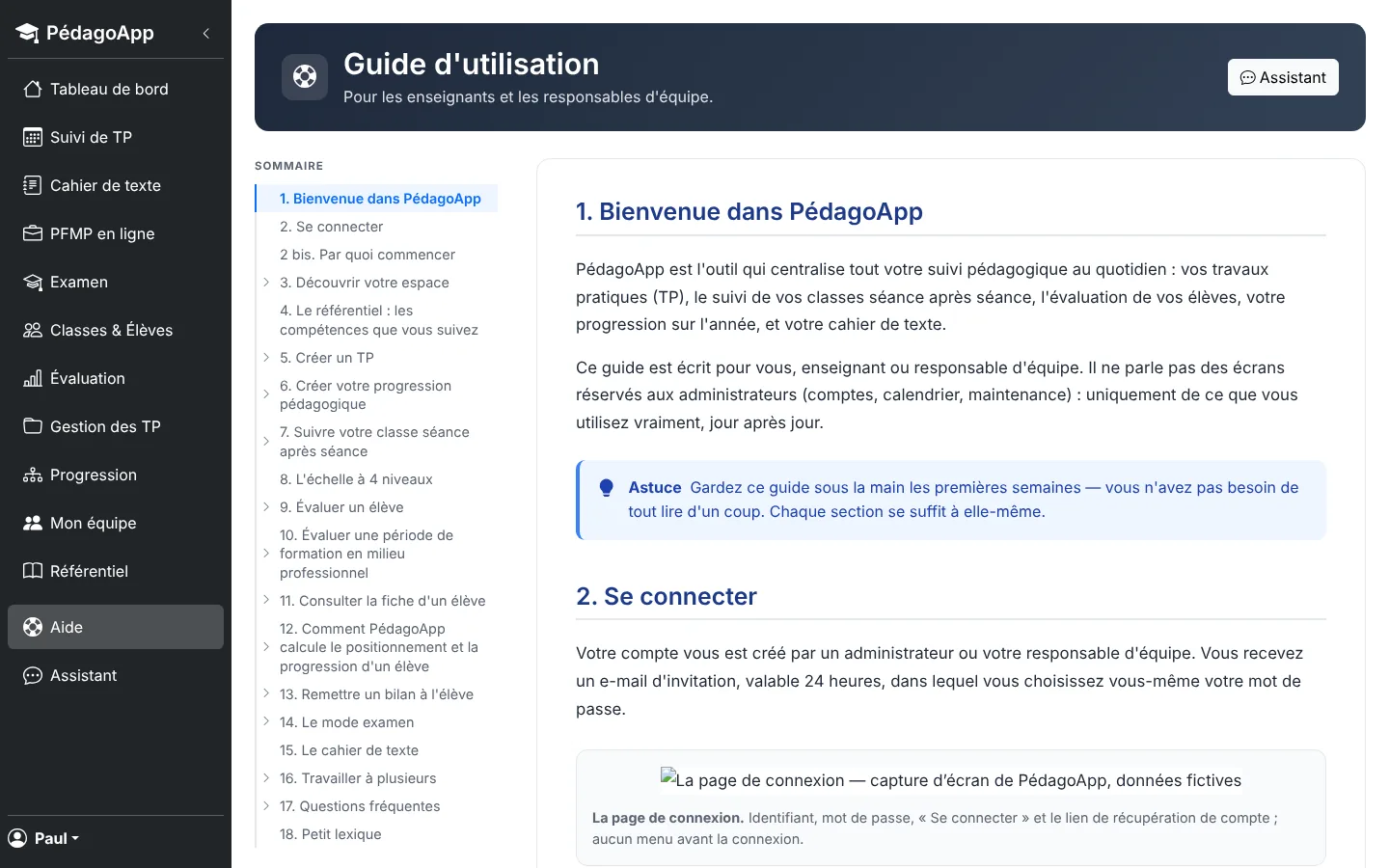Expand section 6 Créer votre progression pédagogique
The width and height of the screenshot is (1389, 868).
tap(266, 394)
